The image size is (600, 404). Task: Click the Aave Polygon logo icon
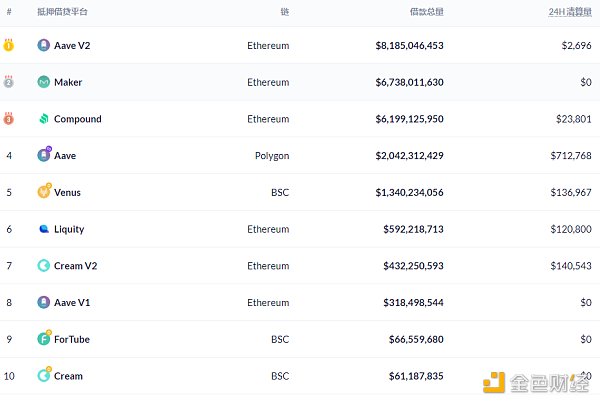pyautogui.click(x=43, y=155)
